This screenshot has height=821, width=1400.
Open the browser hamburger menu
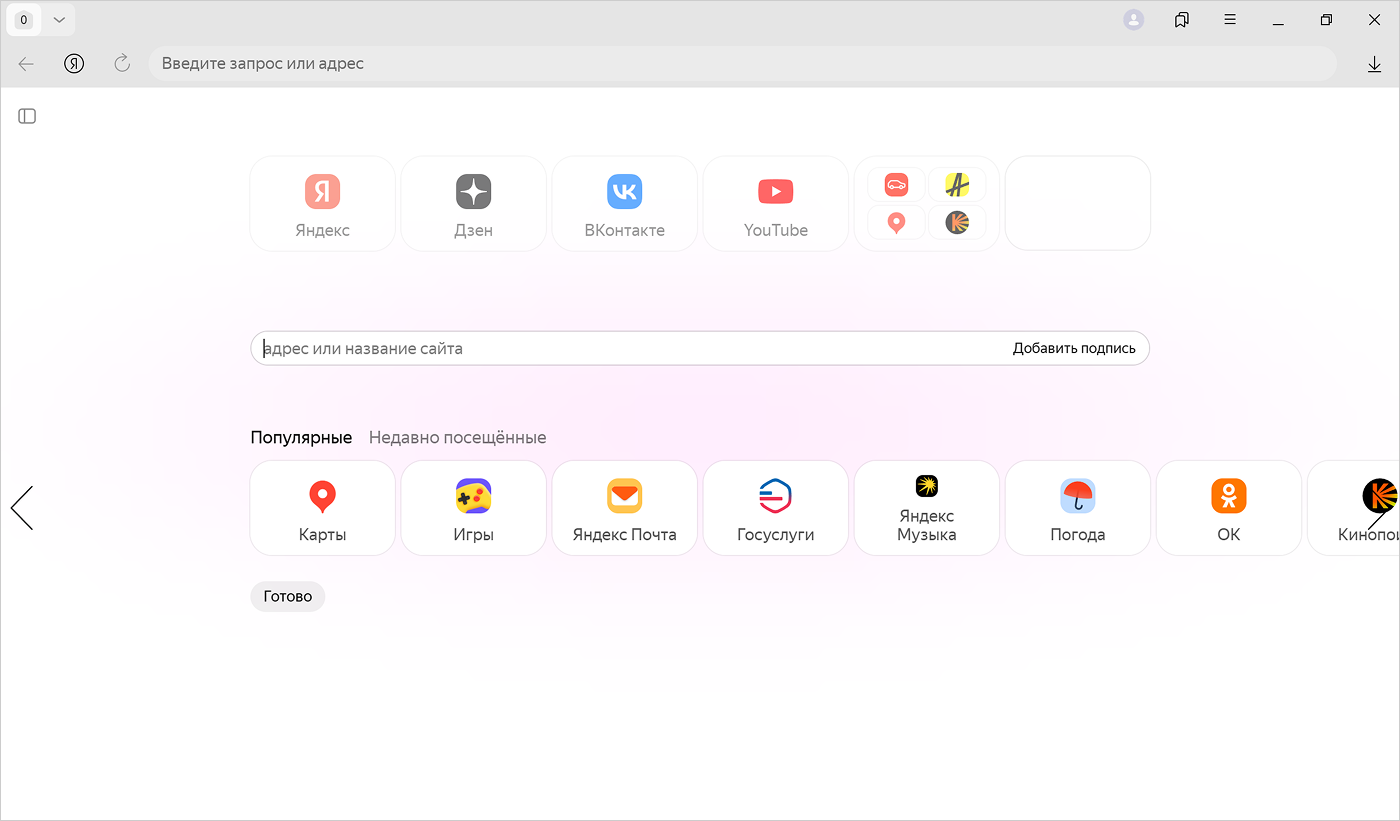1230,20
